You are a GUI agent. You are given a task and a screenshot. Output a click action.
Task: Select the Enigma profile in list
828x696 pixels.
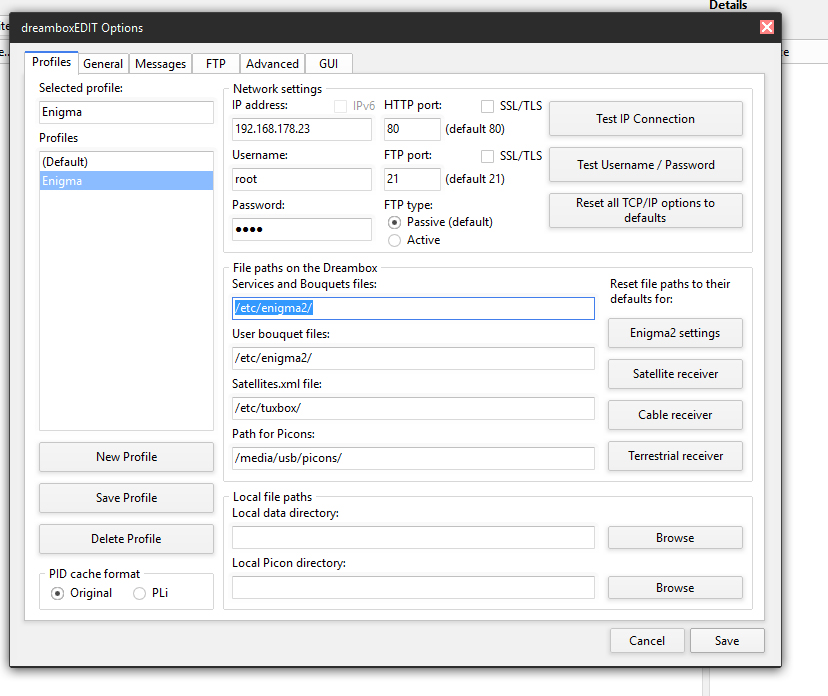click(126, 181)
